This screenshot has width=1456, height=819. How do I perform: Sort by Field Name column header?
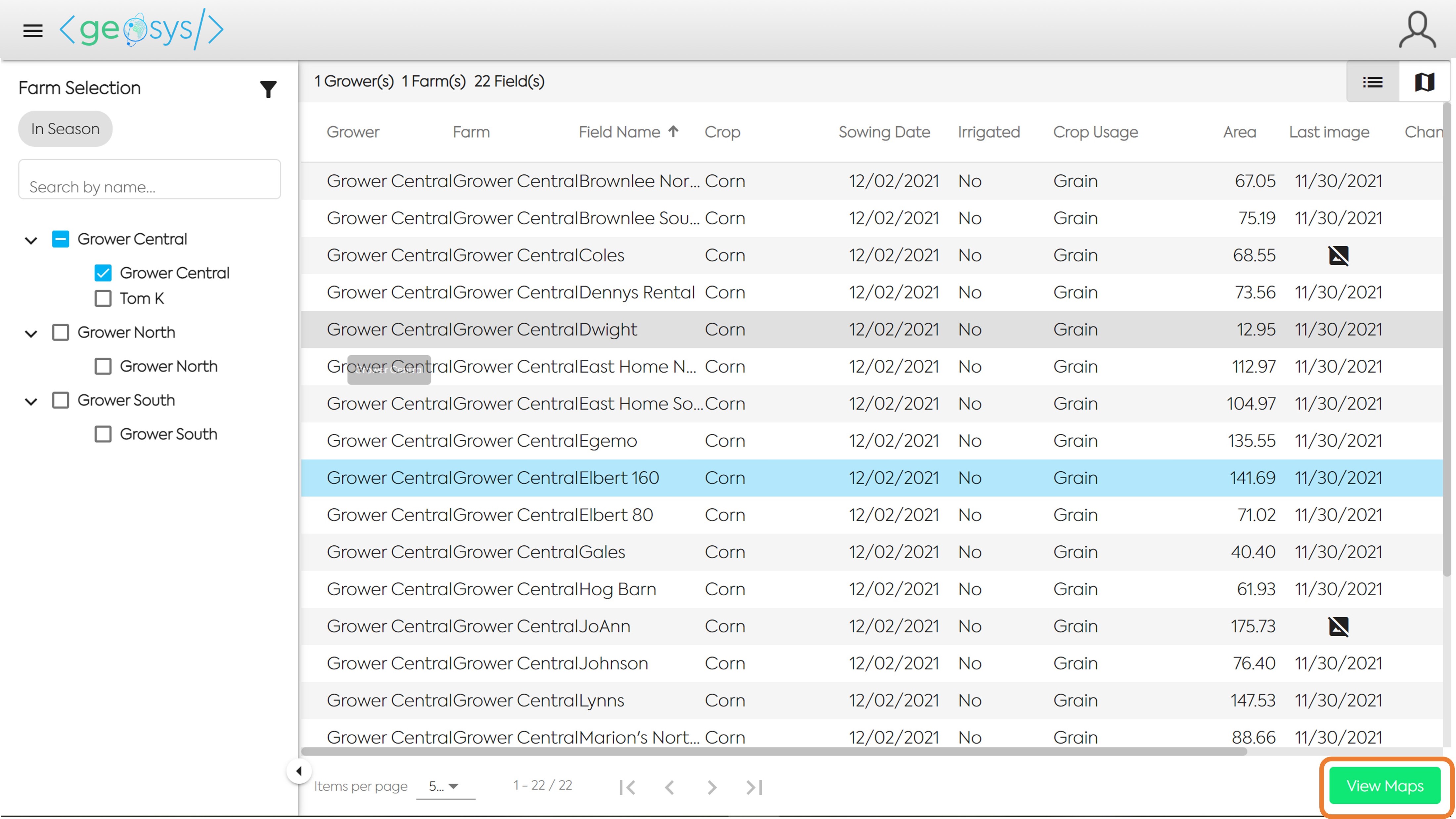(619, 132)
